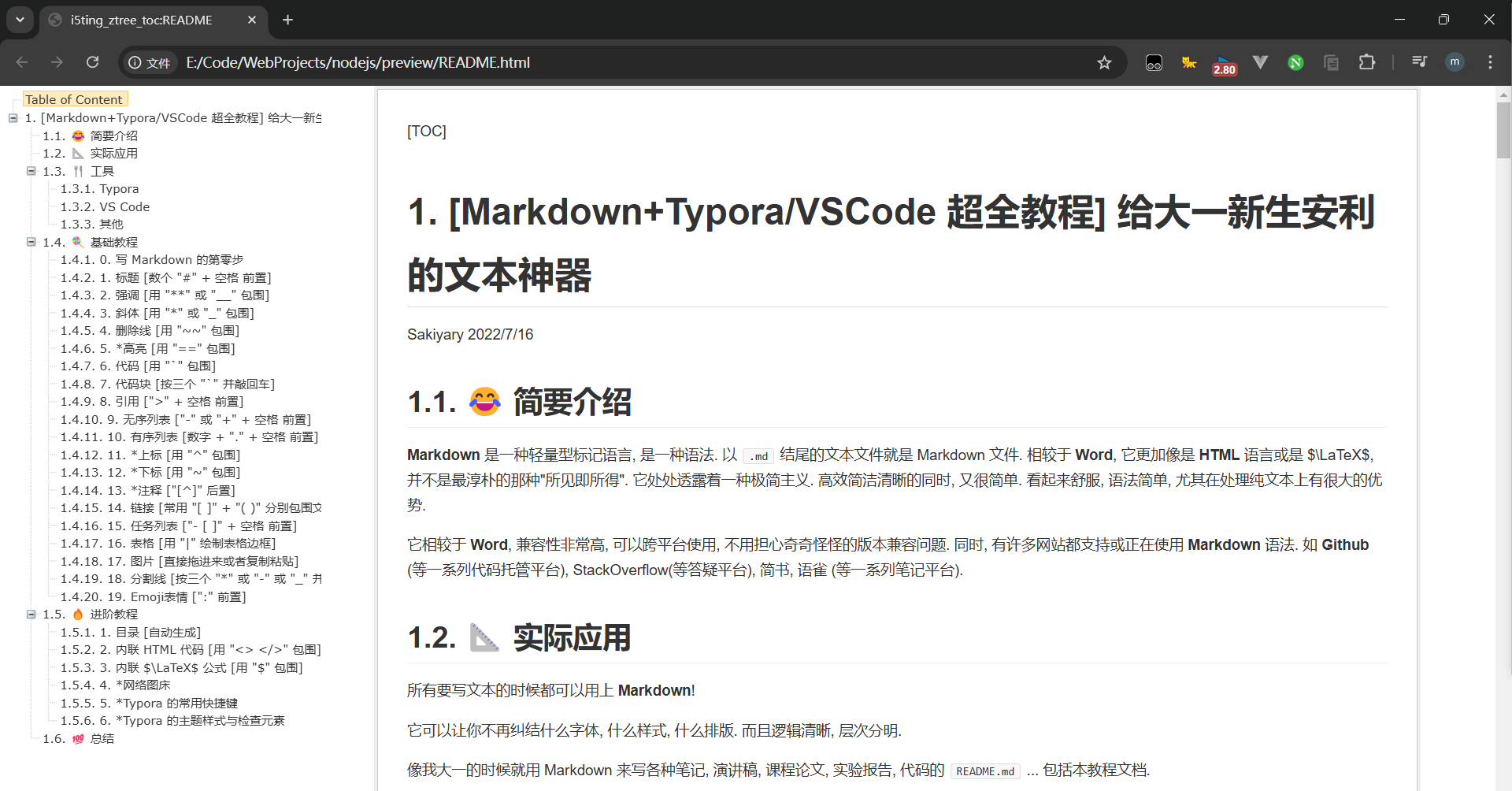Open the green circular N extension
This screenshot has height=791, width=1512.
pos(1295,62)
